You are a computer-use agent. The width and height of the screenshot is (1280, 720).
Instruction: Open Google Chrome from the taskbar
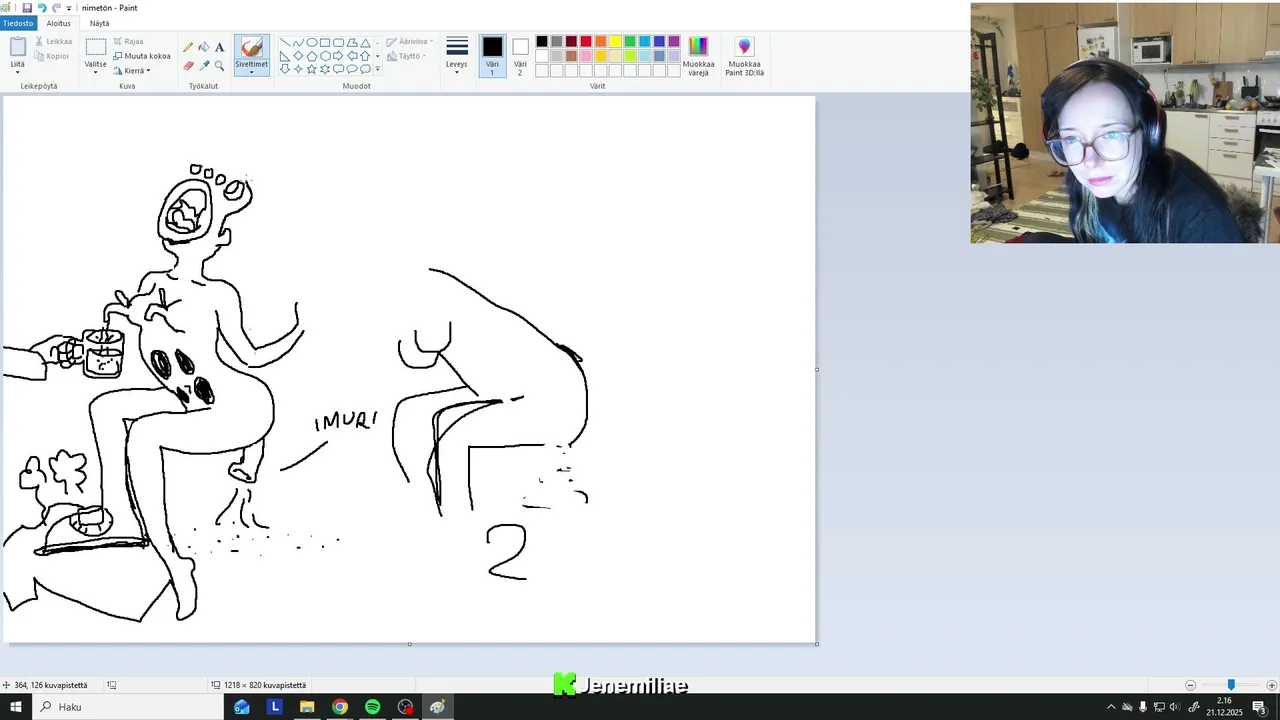click(x=340, y=707)
